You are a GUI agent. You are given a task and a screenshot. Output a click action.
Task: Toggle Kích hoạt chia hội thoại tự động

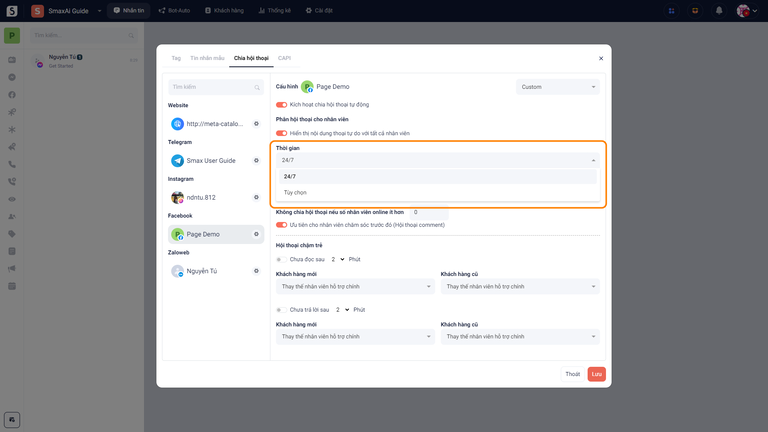[281, 104]
